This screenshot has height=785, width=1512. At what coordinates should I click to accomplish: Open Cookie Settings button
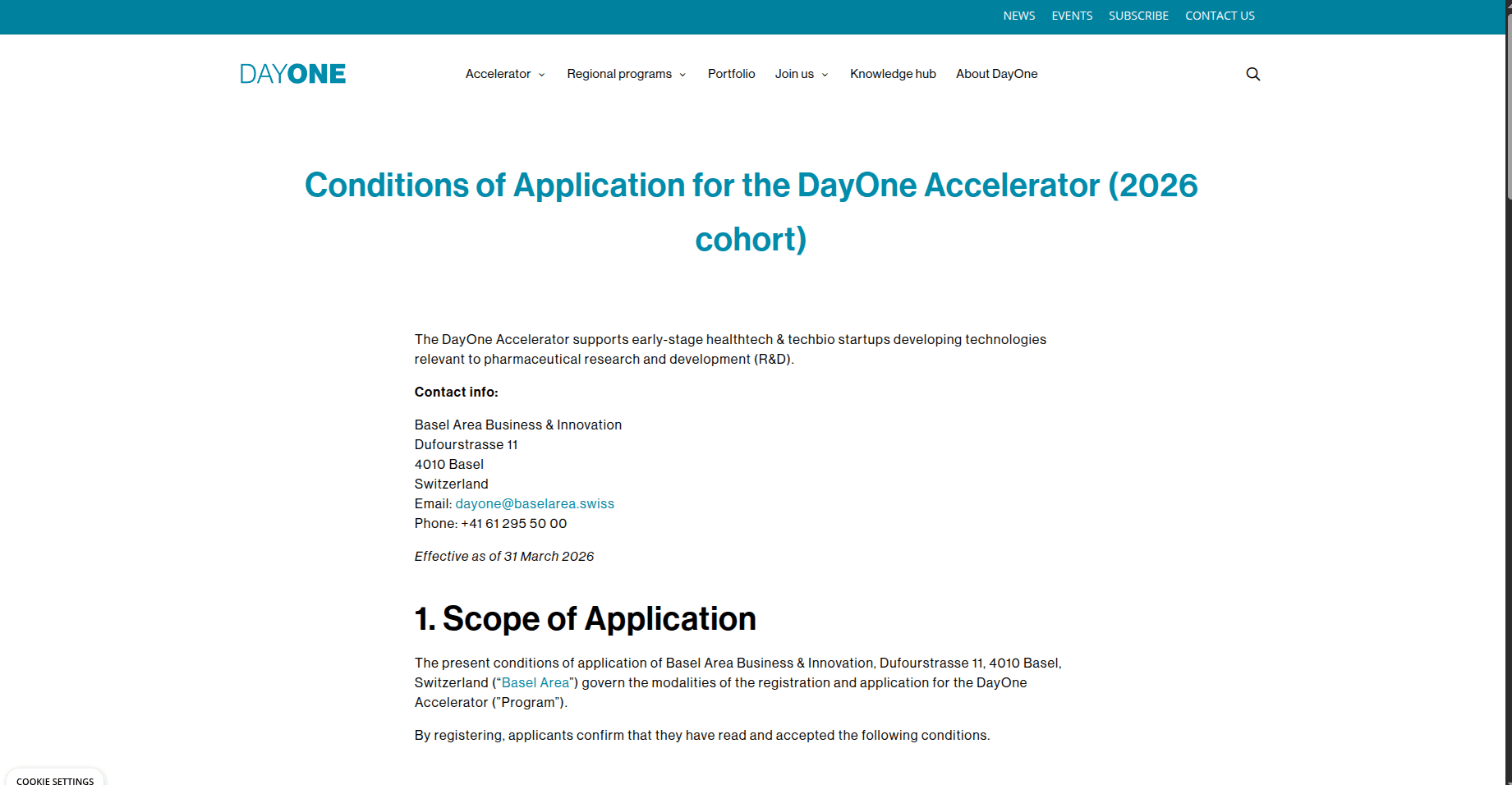55,778
